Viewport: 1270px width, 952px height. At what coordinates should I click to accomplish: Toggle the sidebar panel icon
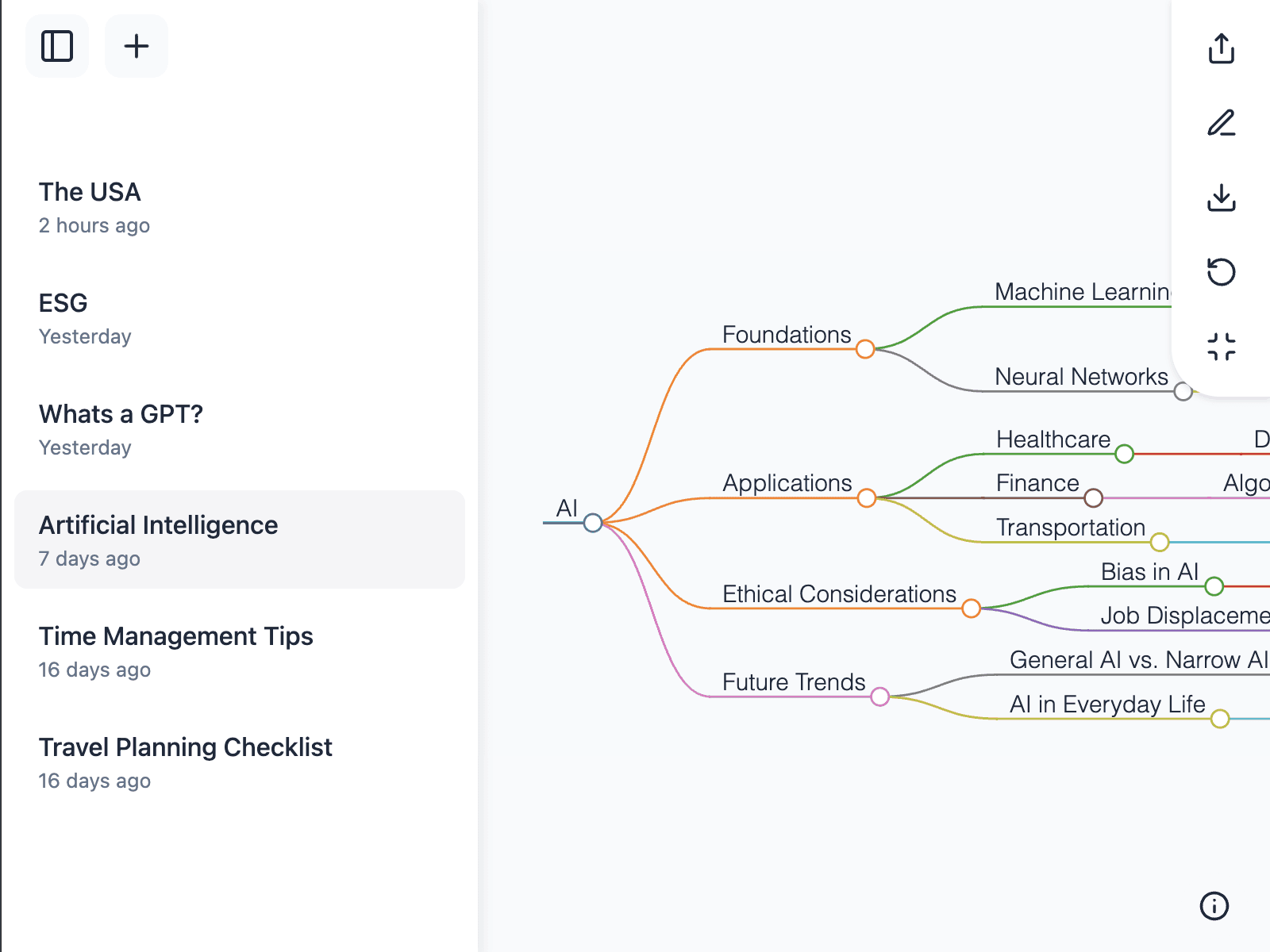coord(57,46)
